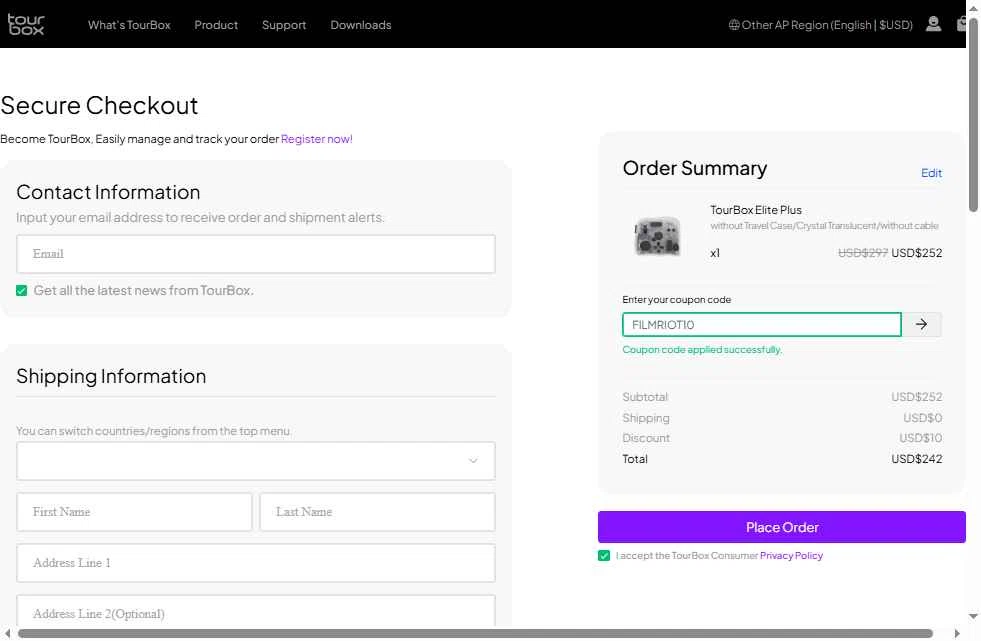The width and height of the screenshot is (981, 641).
Task: Open the user account icon
Action: [x=933, y=24]
